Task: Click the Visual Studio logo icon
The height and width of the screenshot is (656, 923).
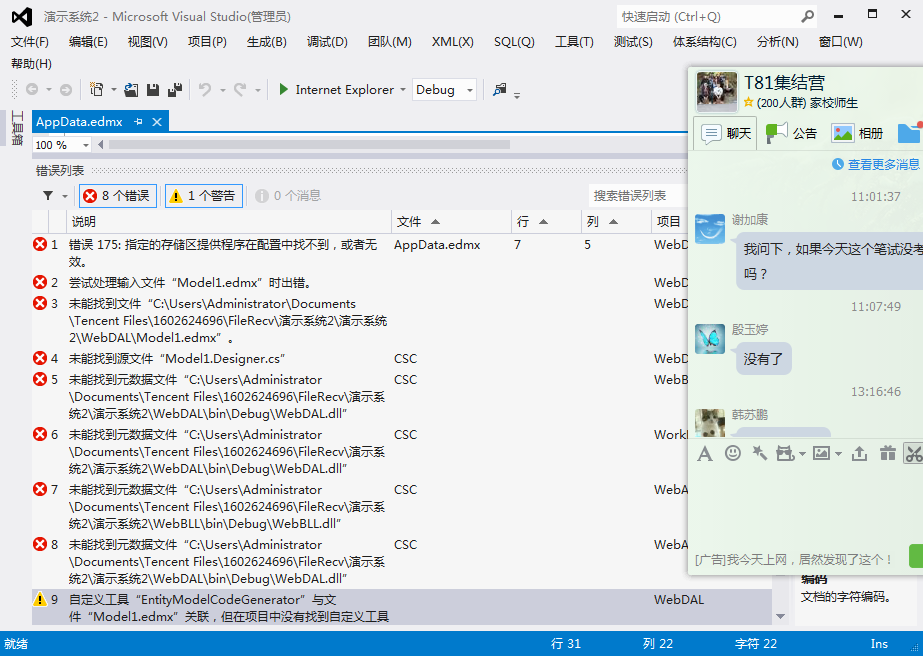Action: click(22, 16)
